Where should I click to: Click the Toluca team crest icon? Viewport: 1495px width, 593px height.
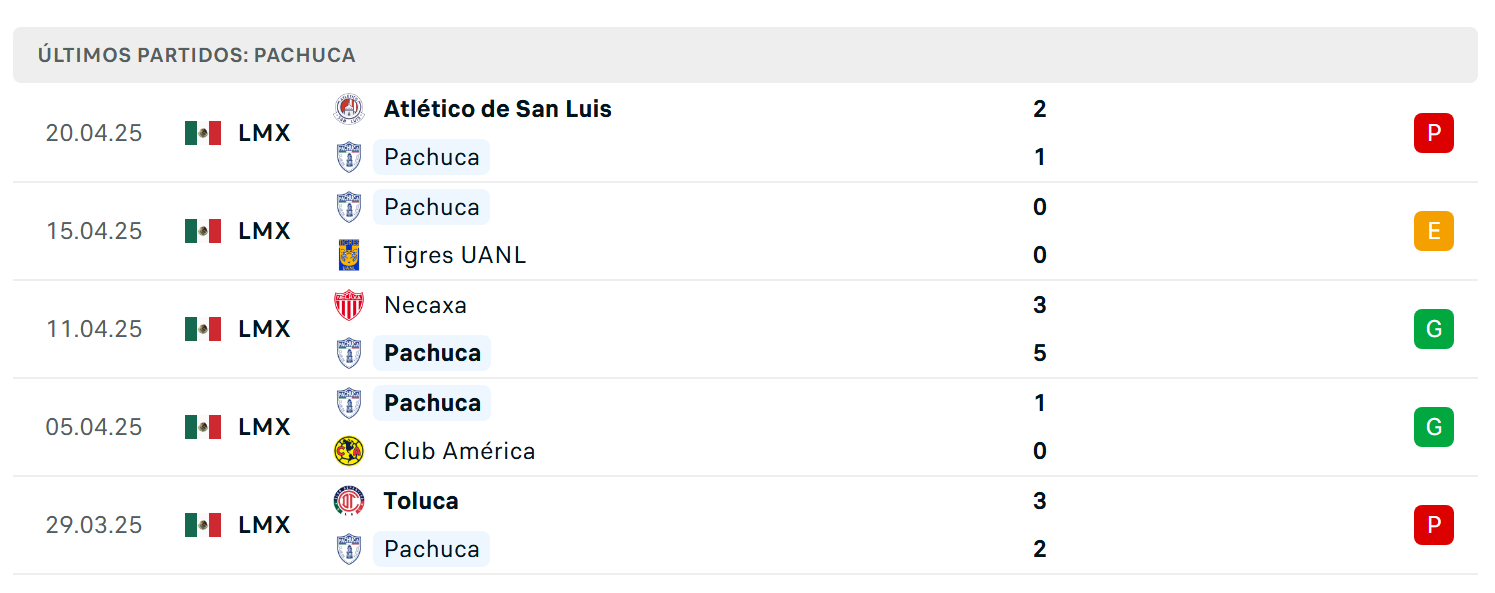coord(349,501)
